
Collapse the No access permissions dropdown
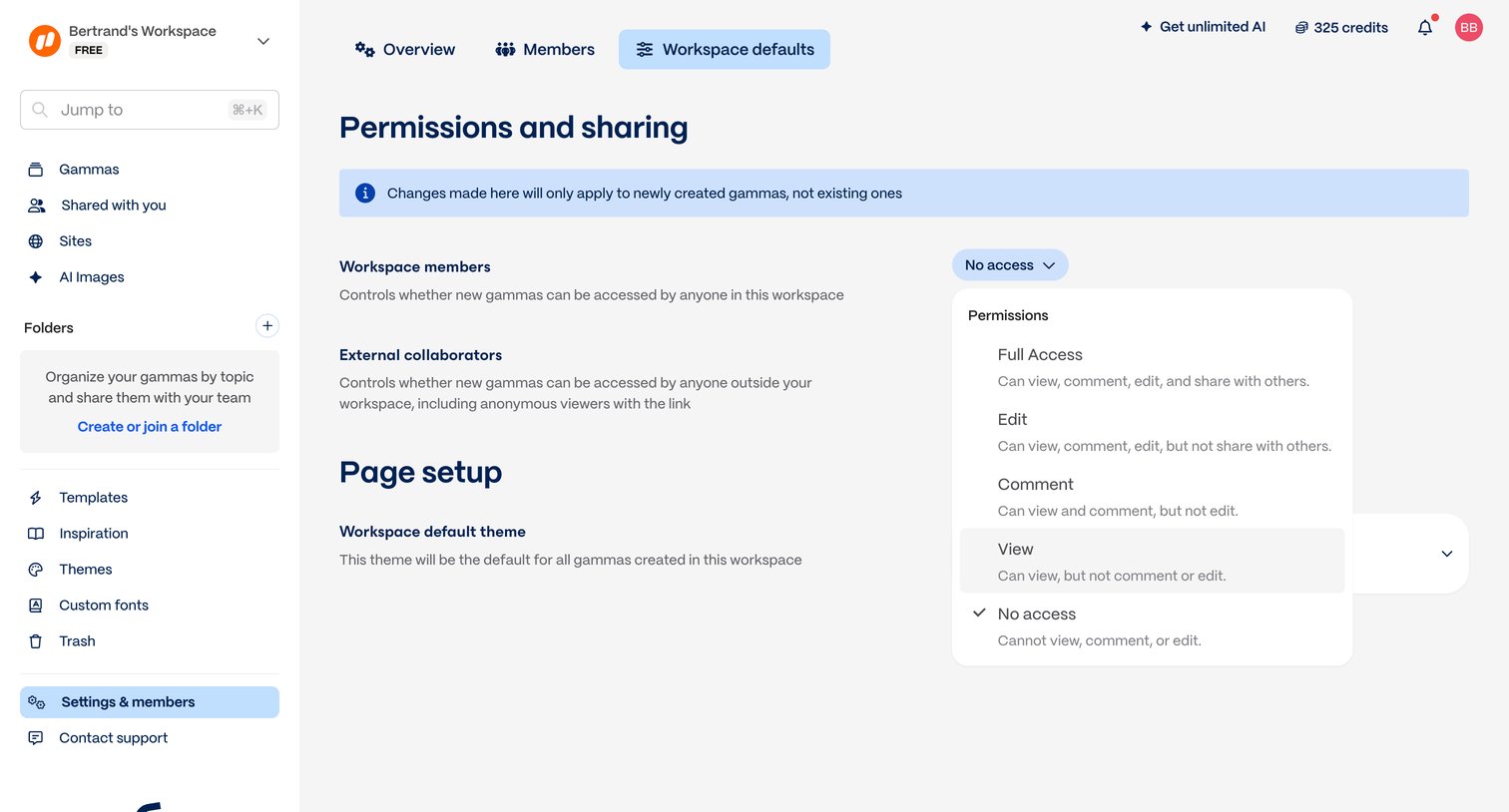click(x=1010, y=265)
